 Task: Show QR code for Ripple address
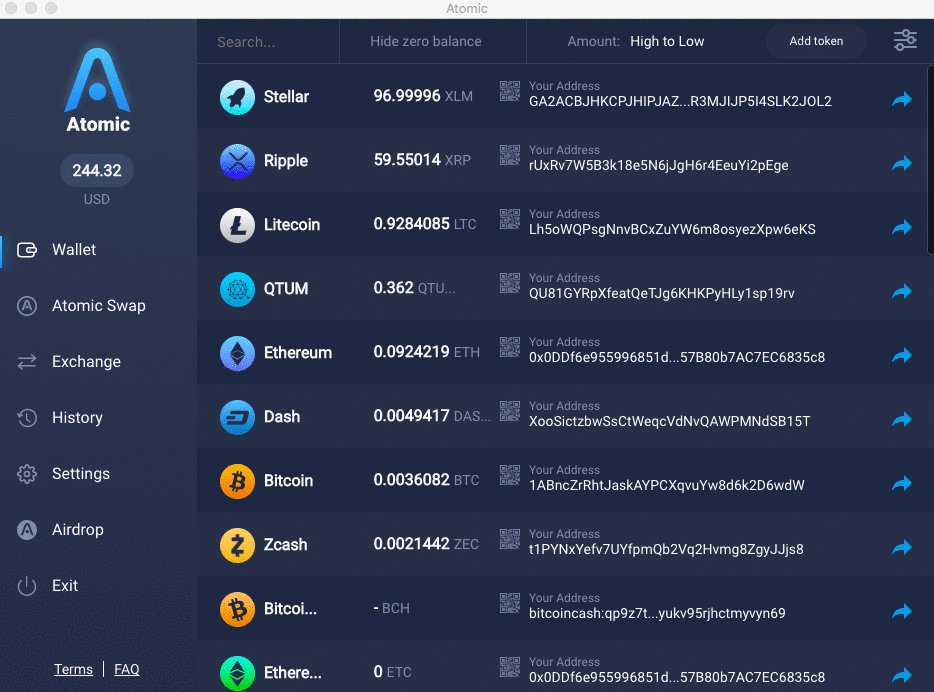click(x=509, y=155)
